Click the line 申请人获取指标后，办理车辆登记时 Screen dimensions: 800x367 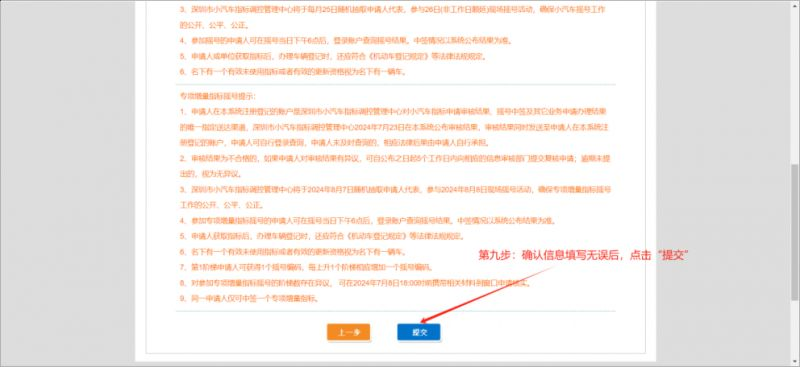click(321, 236)
